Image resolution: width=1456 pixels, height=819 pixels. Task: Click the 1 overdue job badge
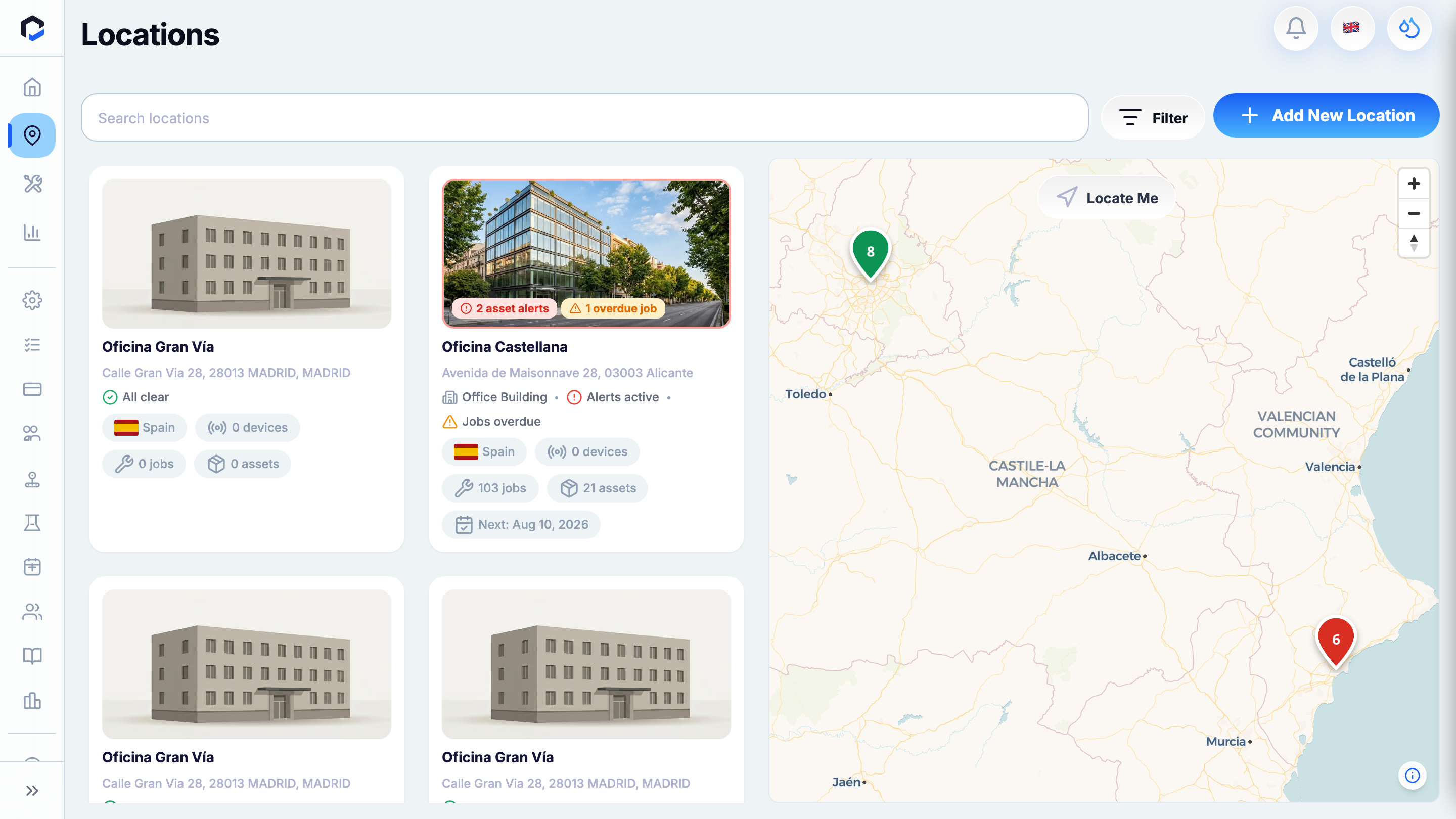pos(613,308)
